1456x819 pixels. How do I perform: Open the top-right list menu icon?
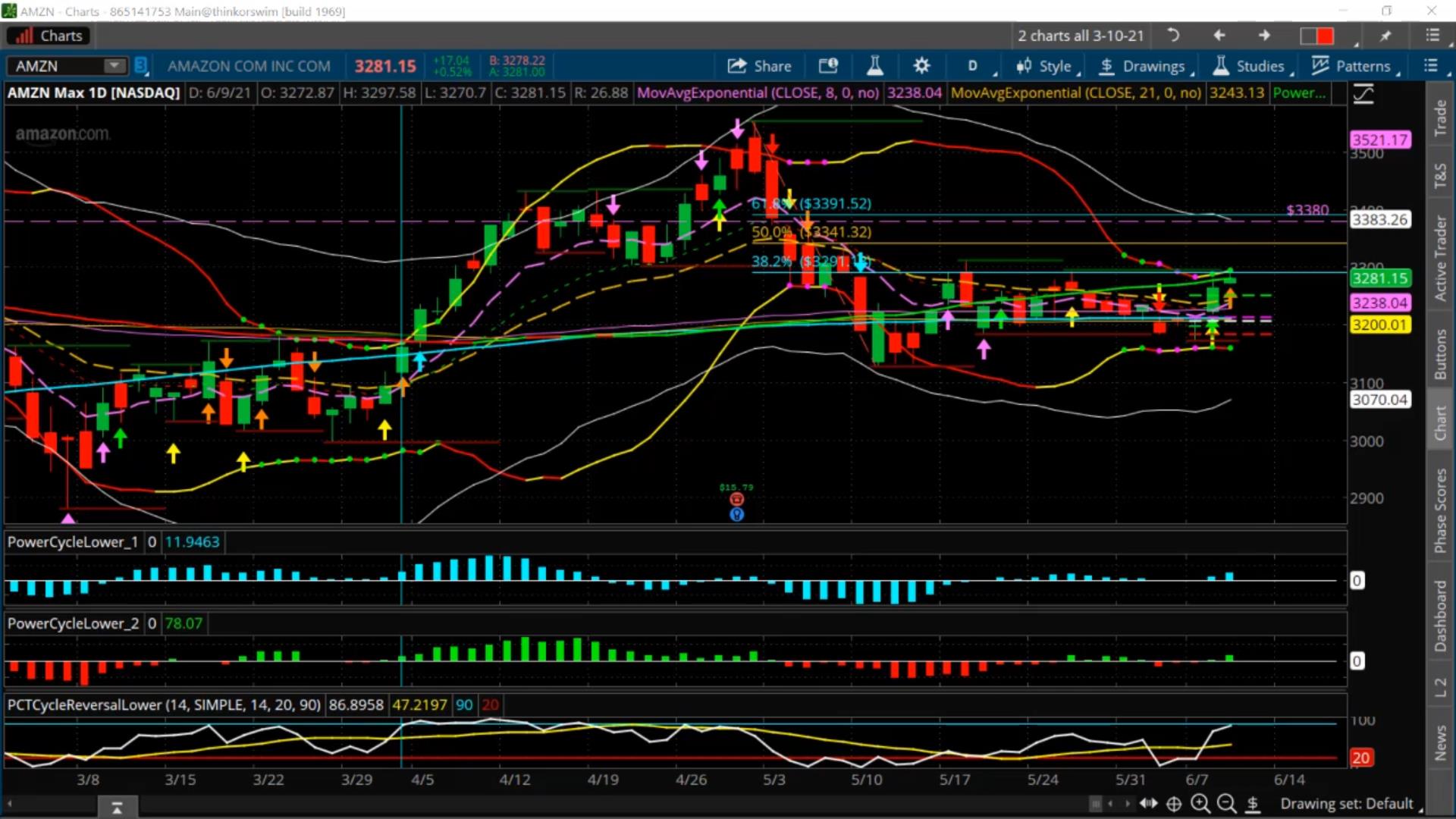[1432, 36]
